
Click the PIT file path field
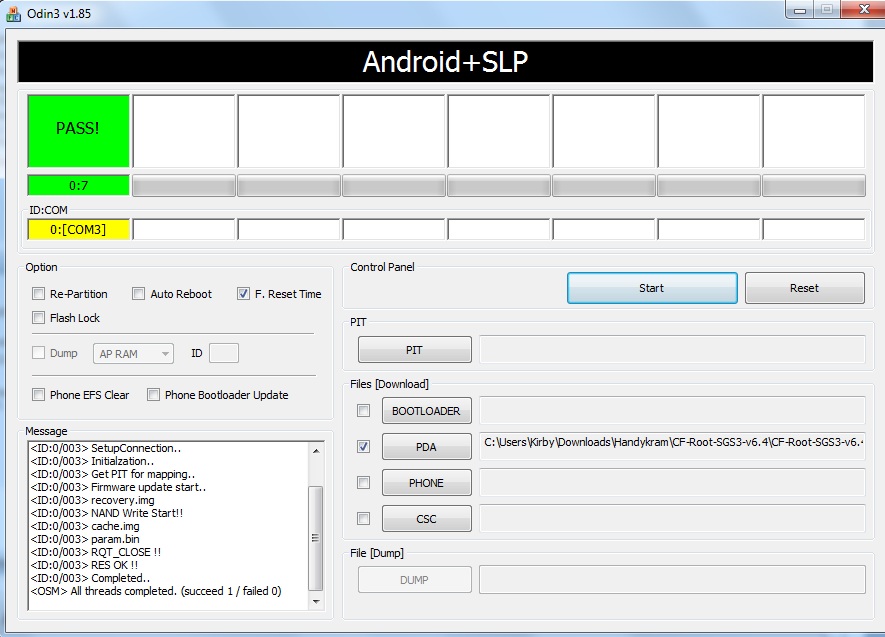(x=672, y=349)
